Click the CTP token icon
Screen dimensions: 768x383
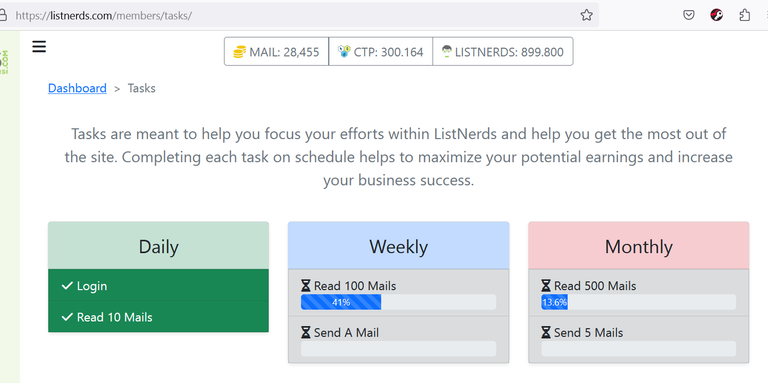344,51
